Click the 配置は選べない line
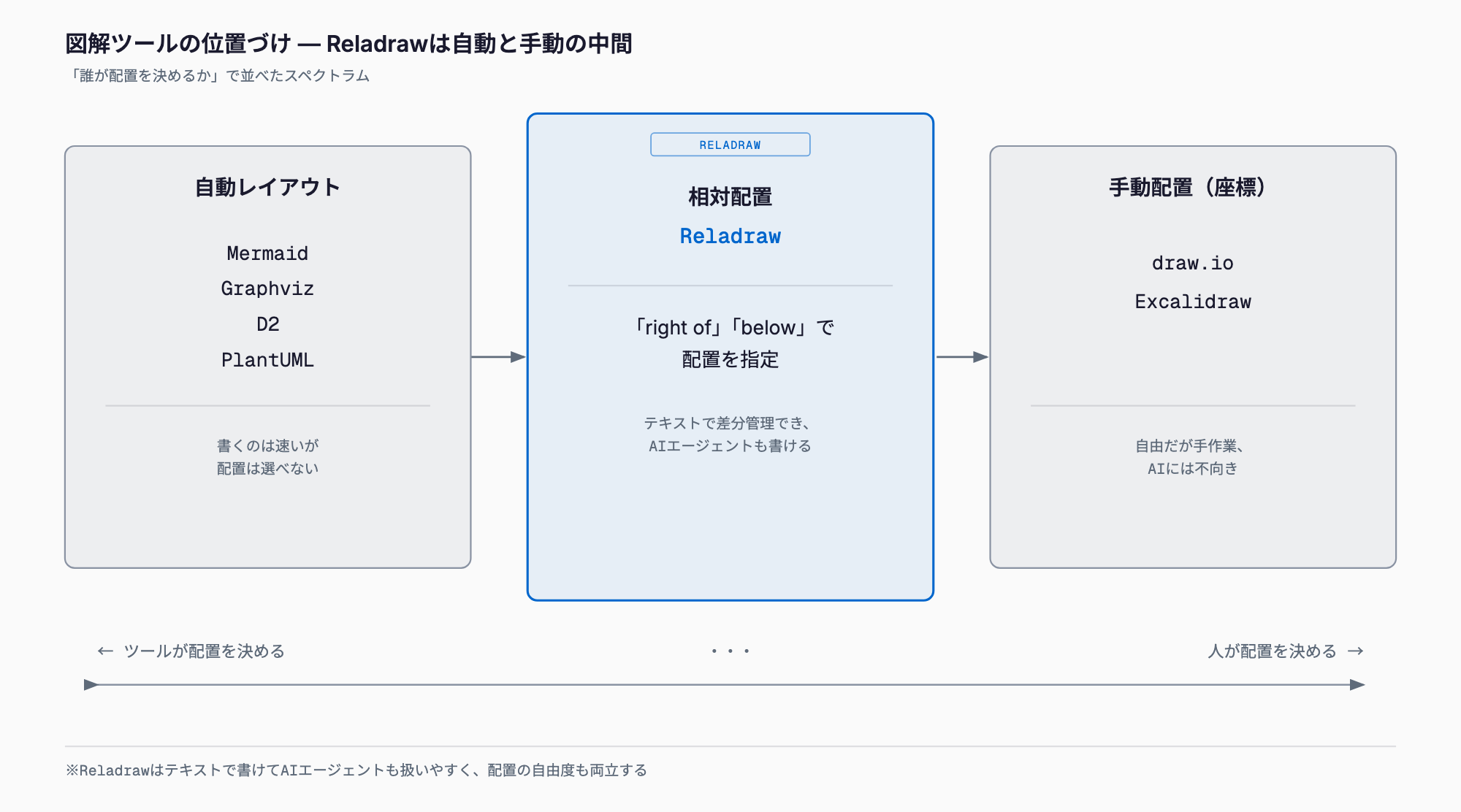 click(x=267, y=468)
